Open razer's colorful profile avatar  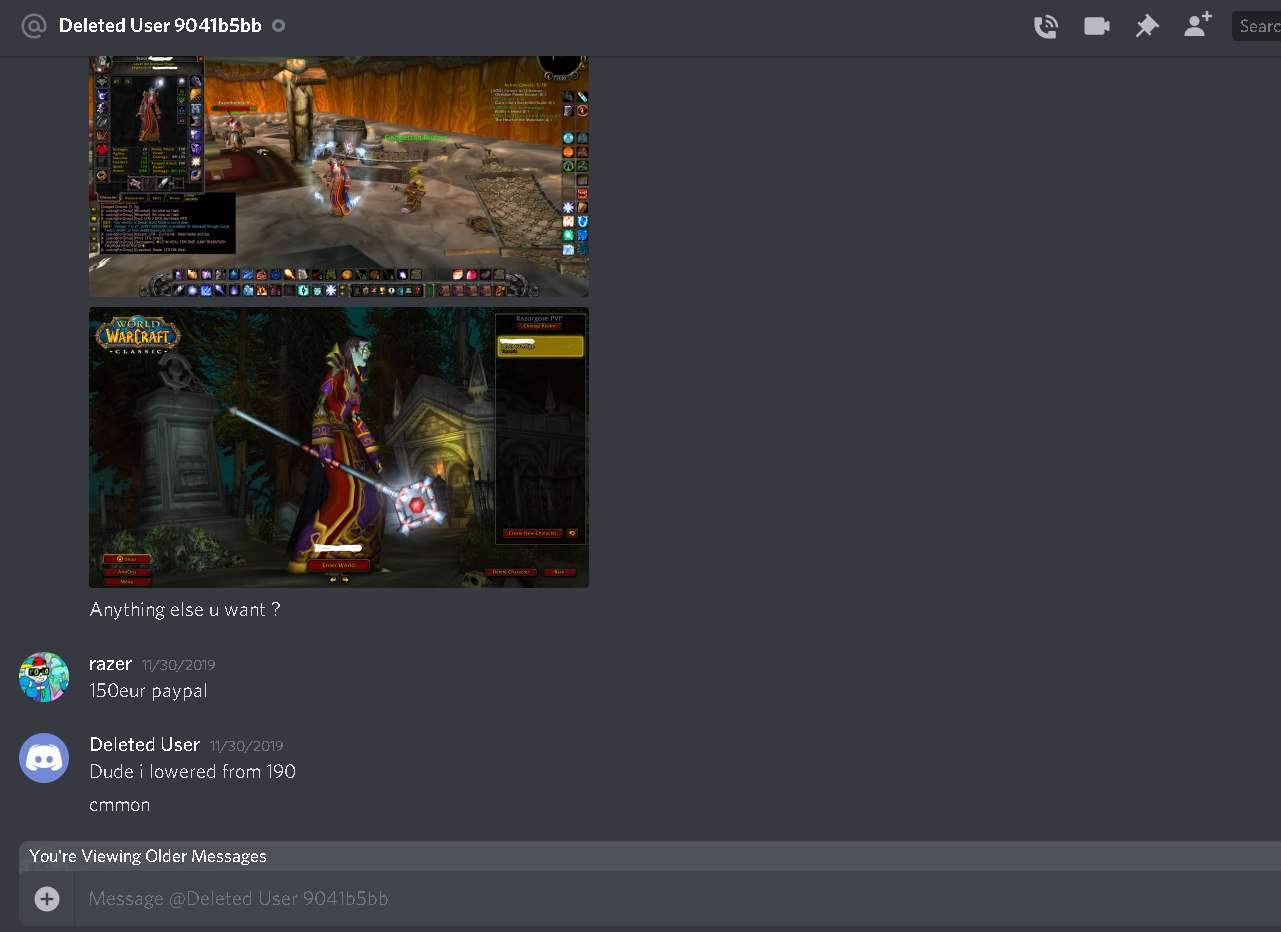click(44, 677)
